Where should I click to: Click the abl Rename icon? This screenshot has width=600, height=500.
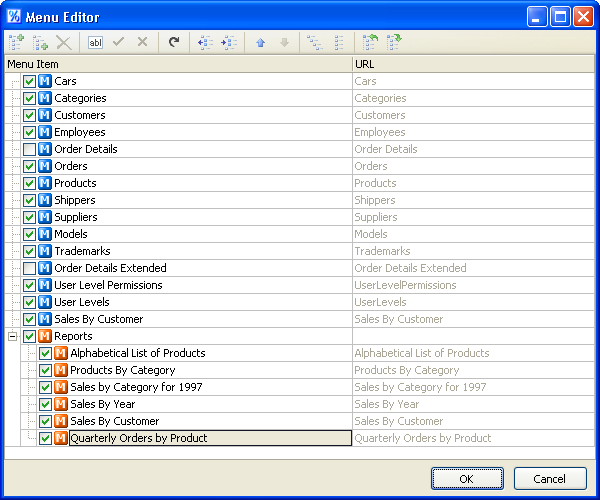(x=95, y=42)
